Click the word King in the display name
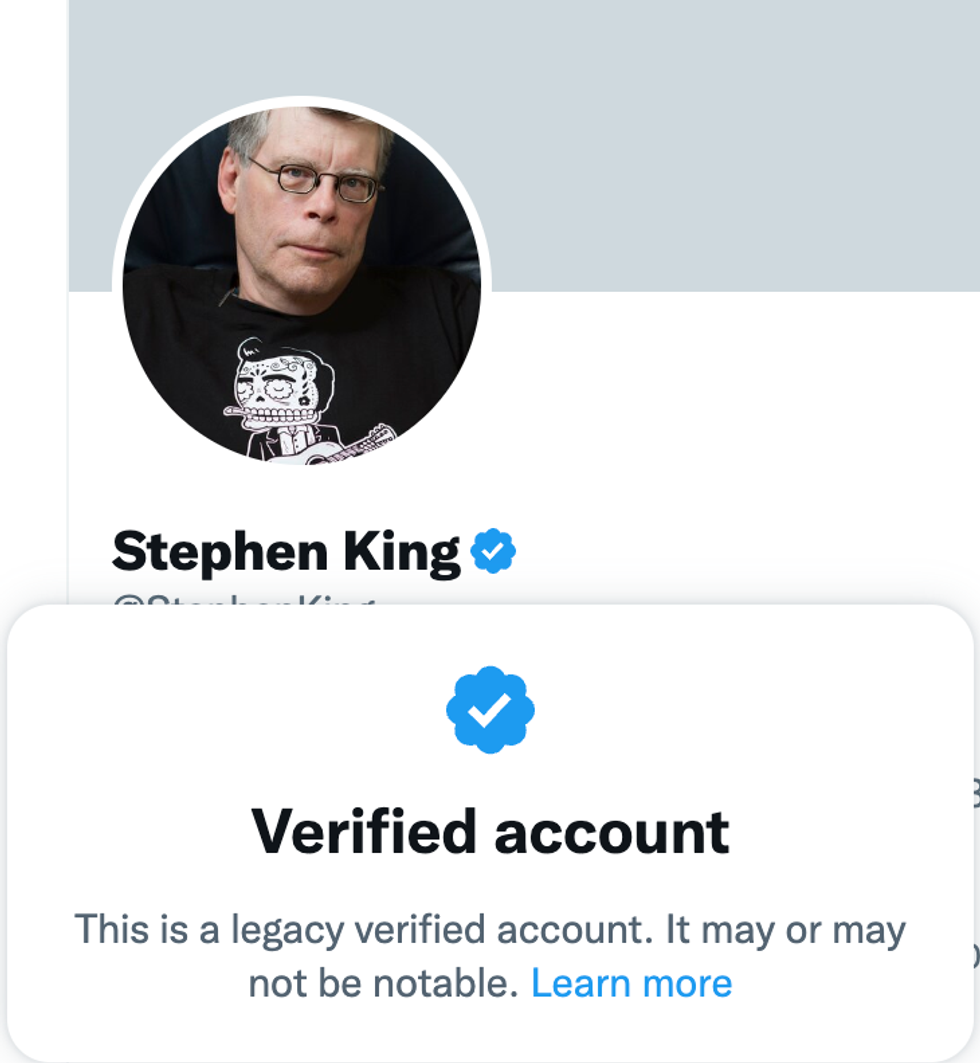The image size is (980, 1063). [x=399, y=552]
